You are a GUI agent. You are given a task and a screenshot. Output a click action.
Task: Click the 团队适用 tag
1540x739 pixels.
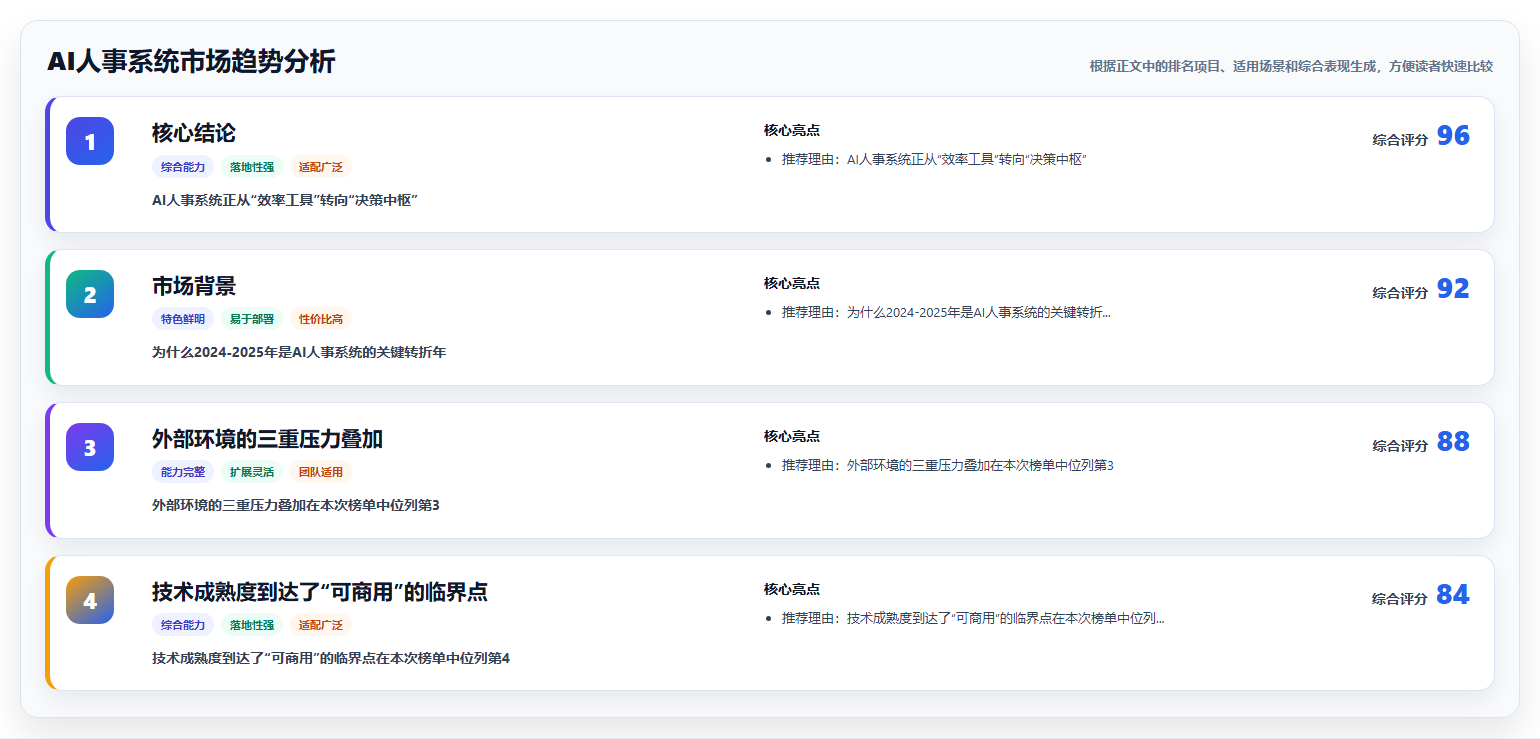pos(321,472)
